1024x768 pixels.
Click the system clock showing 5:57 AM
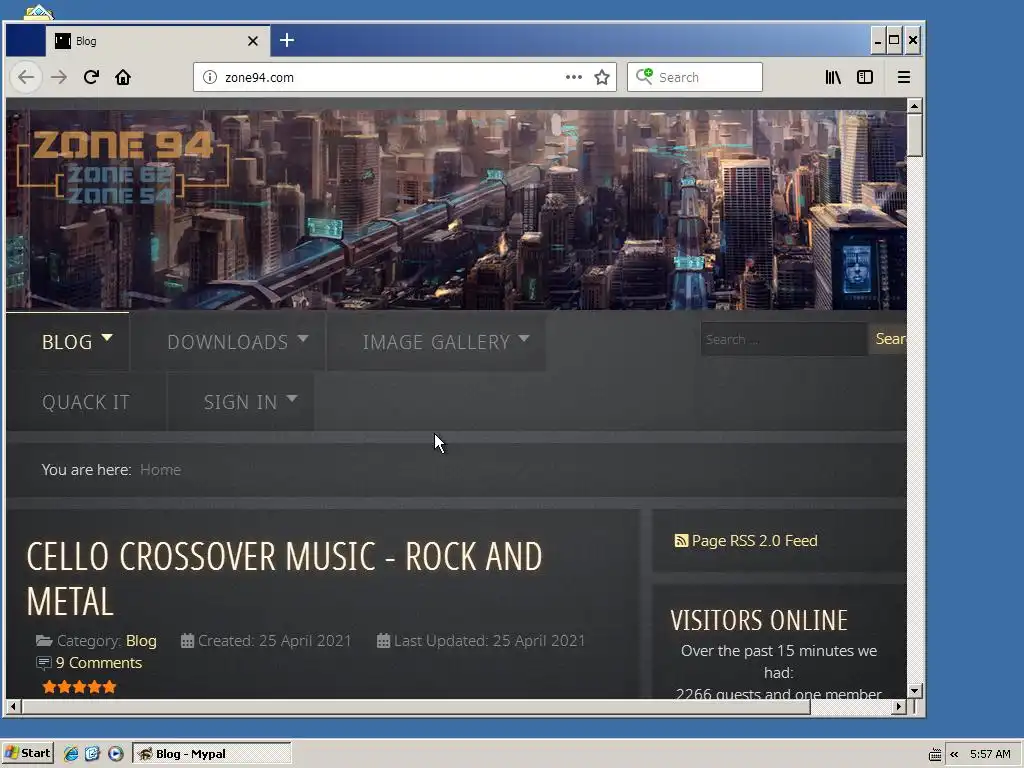coord(990,754)
